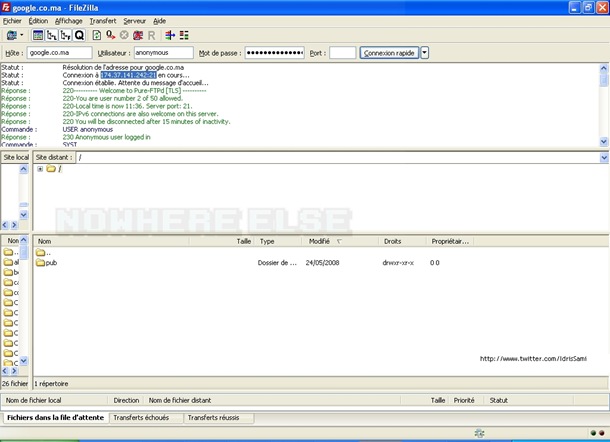Viewport: 610px width, 442px height.
Task: Click the red activity indicator light
Action: tap(602, 433)
